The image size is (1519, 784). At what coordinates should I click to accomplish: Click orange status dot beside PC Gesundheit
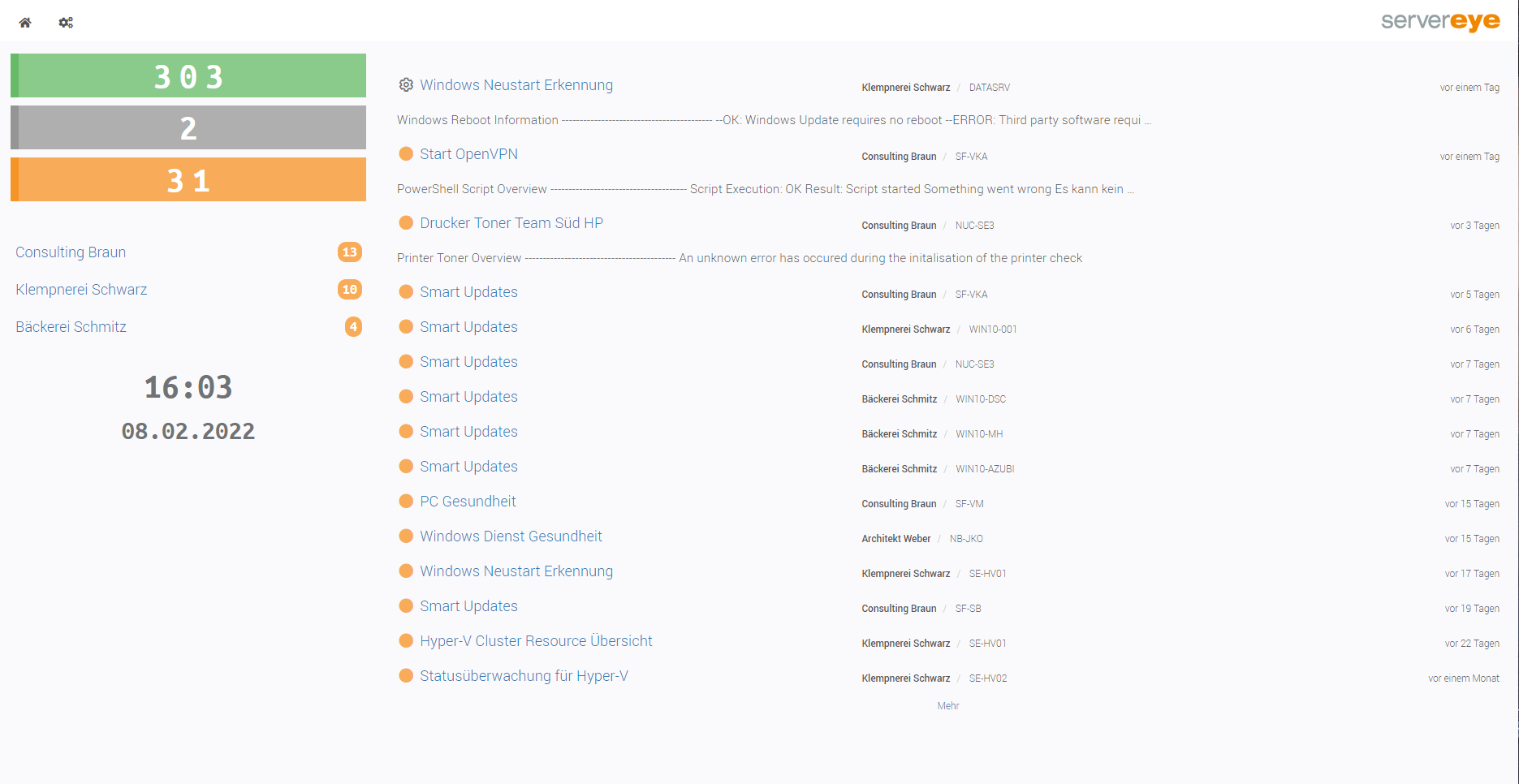[406, 502]
